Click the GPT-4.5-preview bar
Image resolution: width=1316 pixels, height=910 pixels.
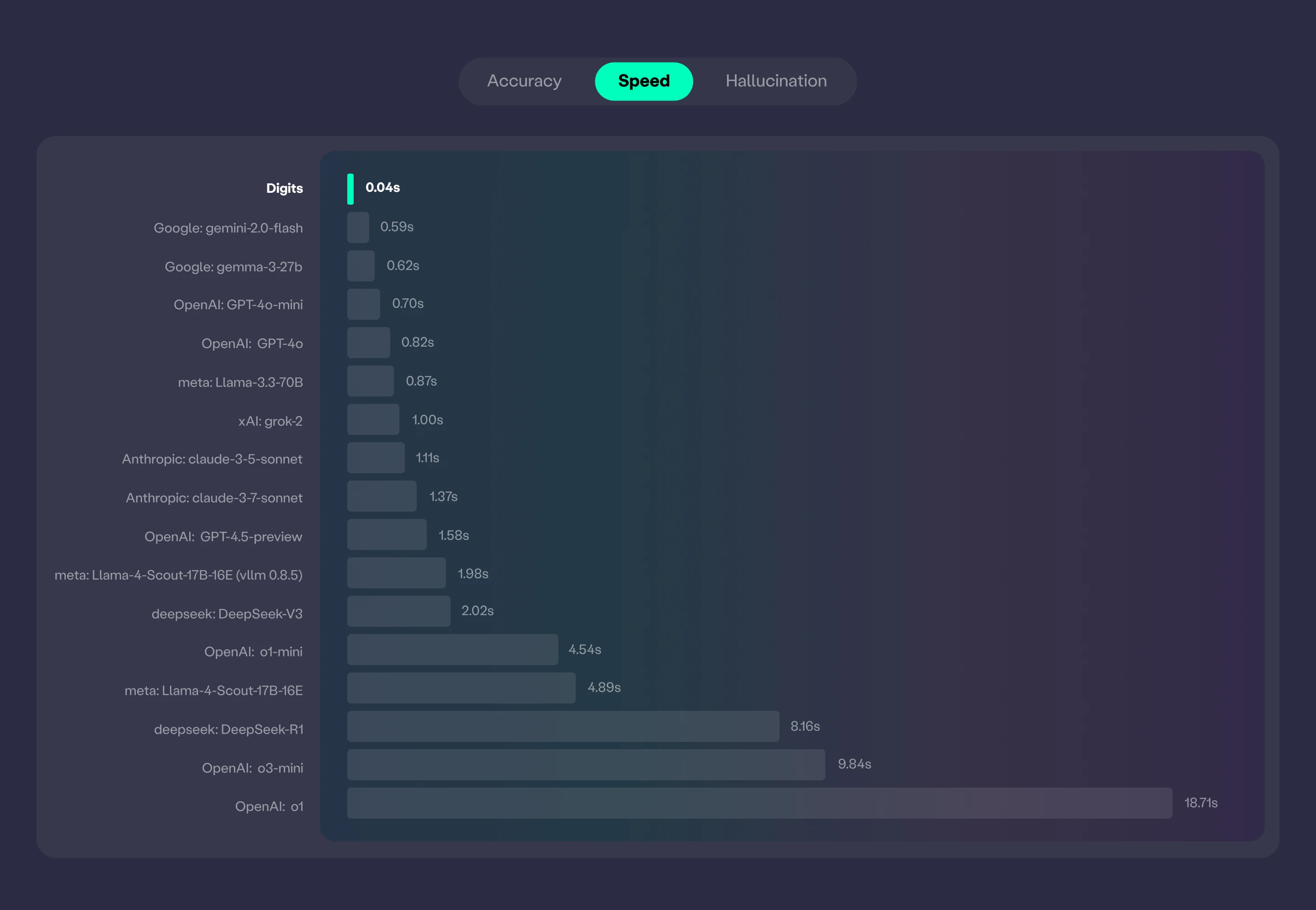coord(387,535)
